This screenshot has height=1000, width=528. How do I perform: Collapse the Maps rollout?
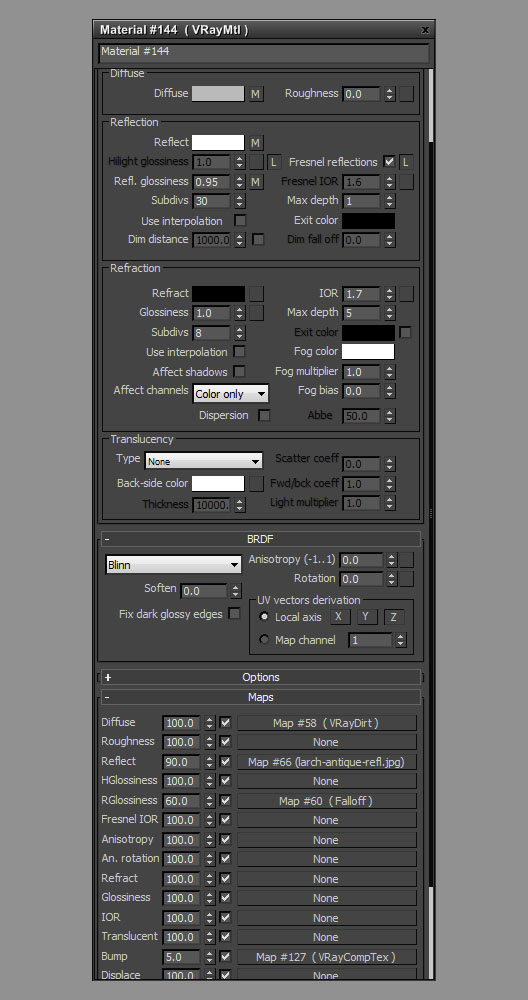[260, 697]
